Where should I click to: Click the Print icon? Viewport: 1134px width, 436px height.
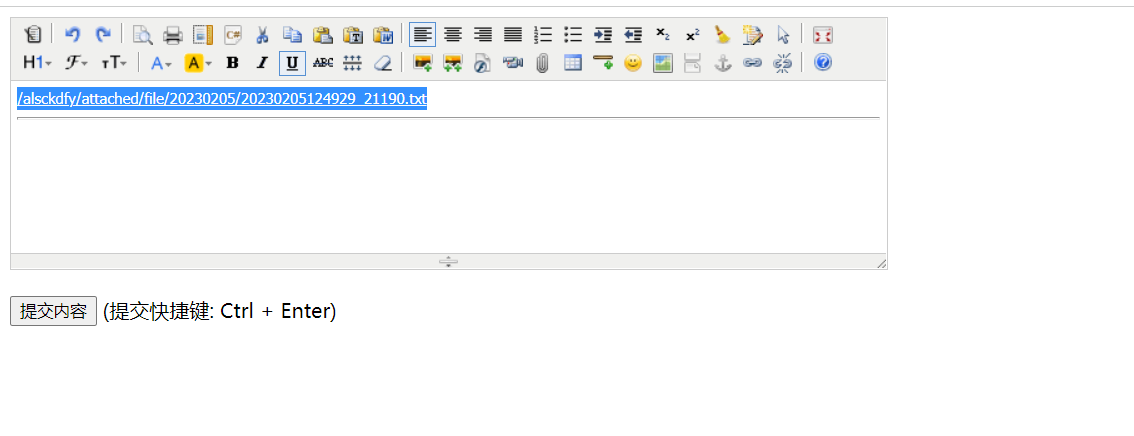pyautogui.click(x=172, y=35)
